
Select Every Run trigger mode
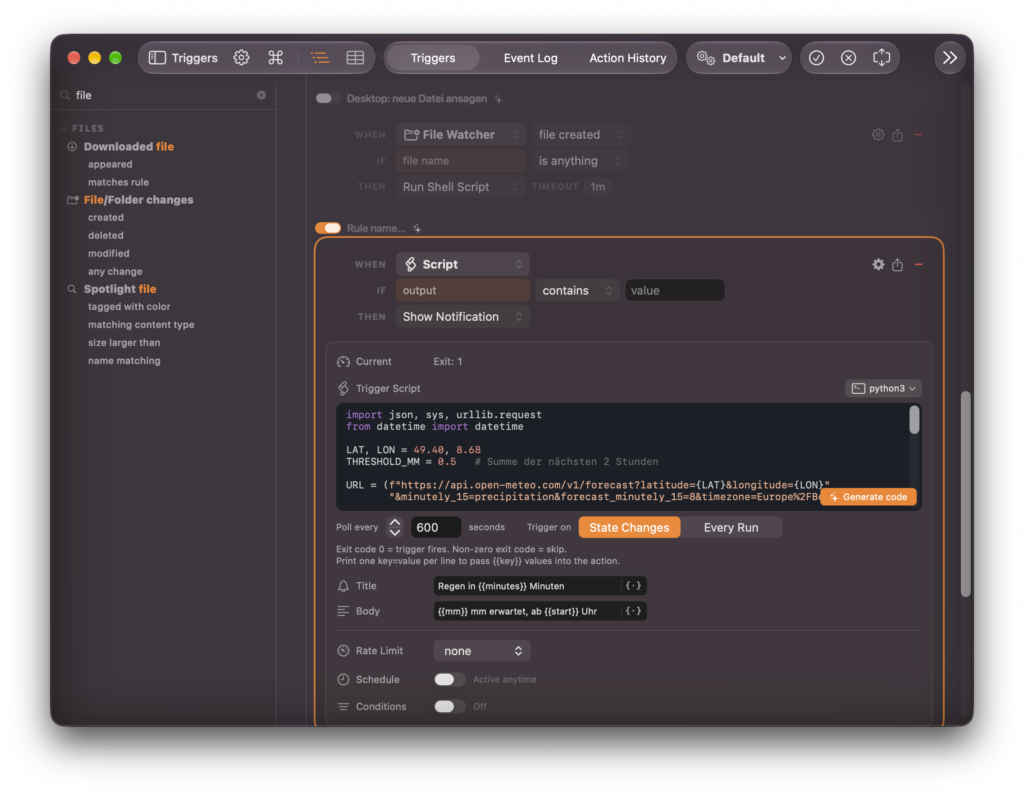731,528
